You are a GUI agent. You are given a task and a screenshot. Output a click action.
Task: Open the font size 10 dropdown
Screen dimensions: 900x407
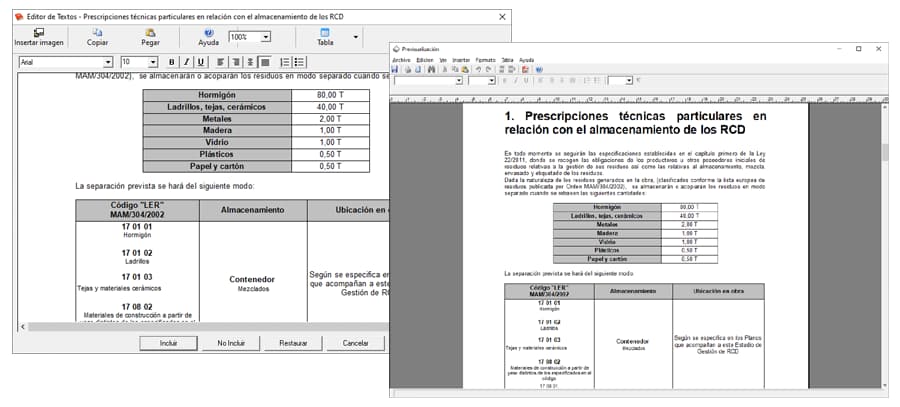153,62
